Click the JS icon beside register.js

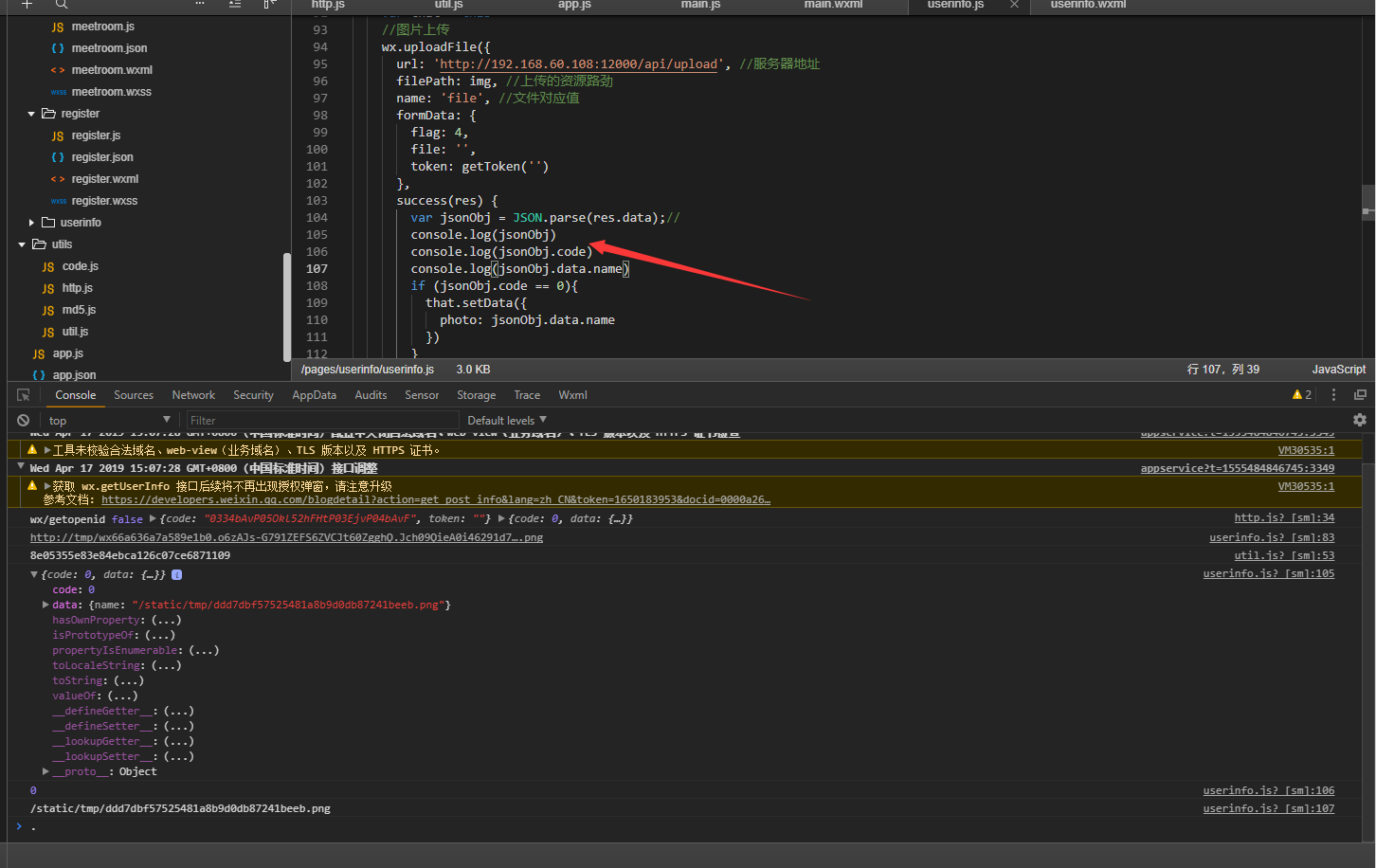(58, 136)
